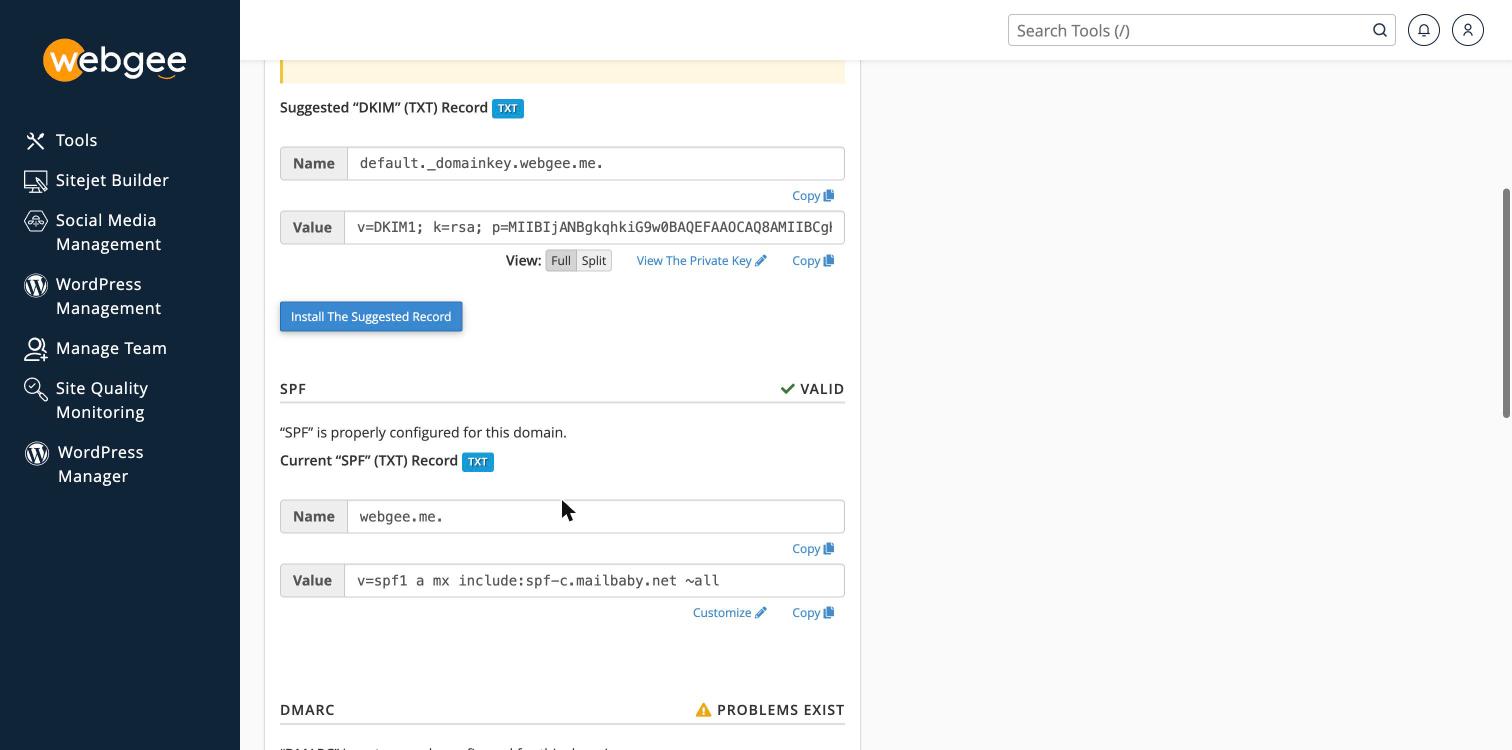The image size is (1512, 750).
Task: Open the user account icon
Action: pyautogui.click(x=1468, y=30)
